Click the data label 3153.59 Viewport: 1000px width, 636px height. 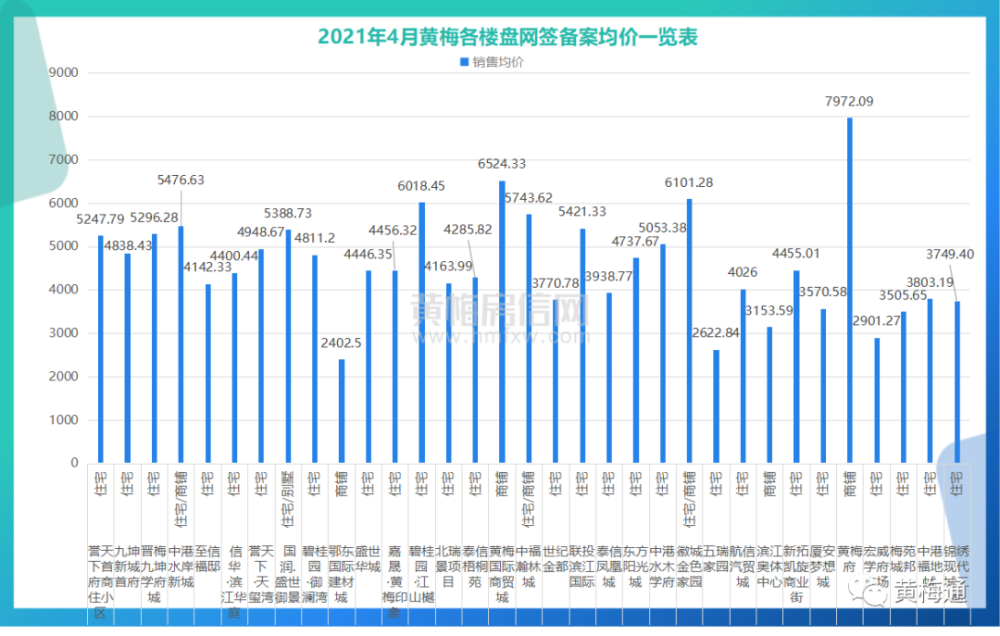[x=769, y=311]
